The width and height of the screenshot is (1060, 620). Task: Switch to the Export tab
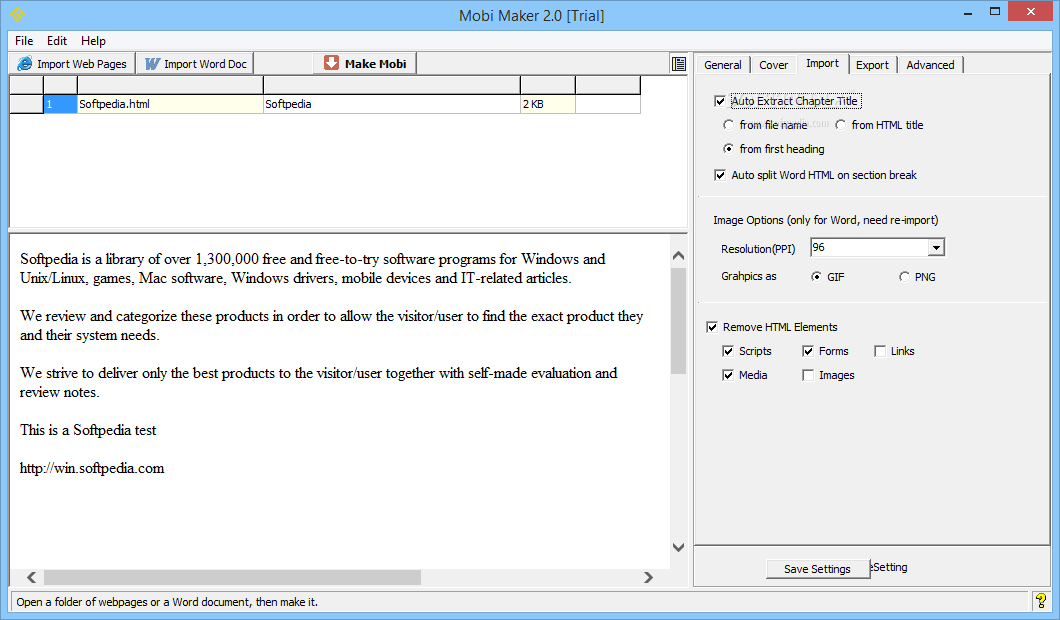(x=872, y=65)
